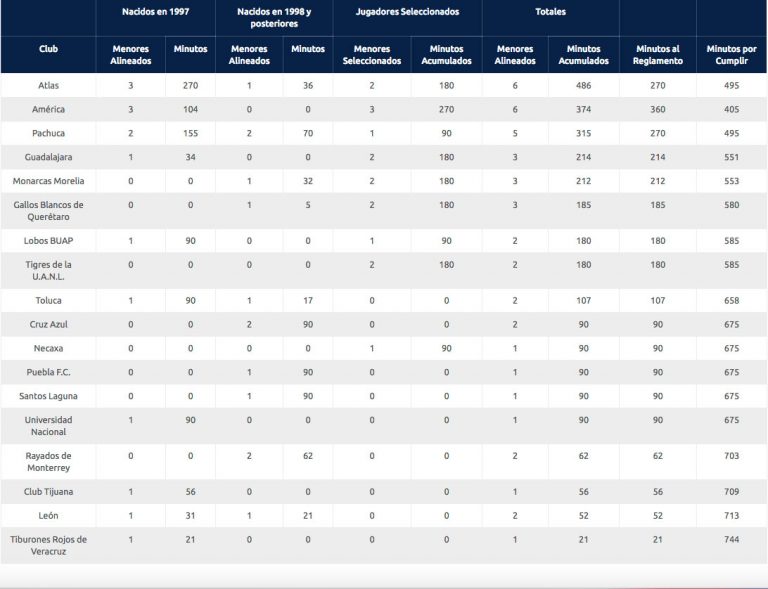Click the Puebla F.C. cell
This screenshot has height=589, width=768.
(x=48, y=373)
